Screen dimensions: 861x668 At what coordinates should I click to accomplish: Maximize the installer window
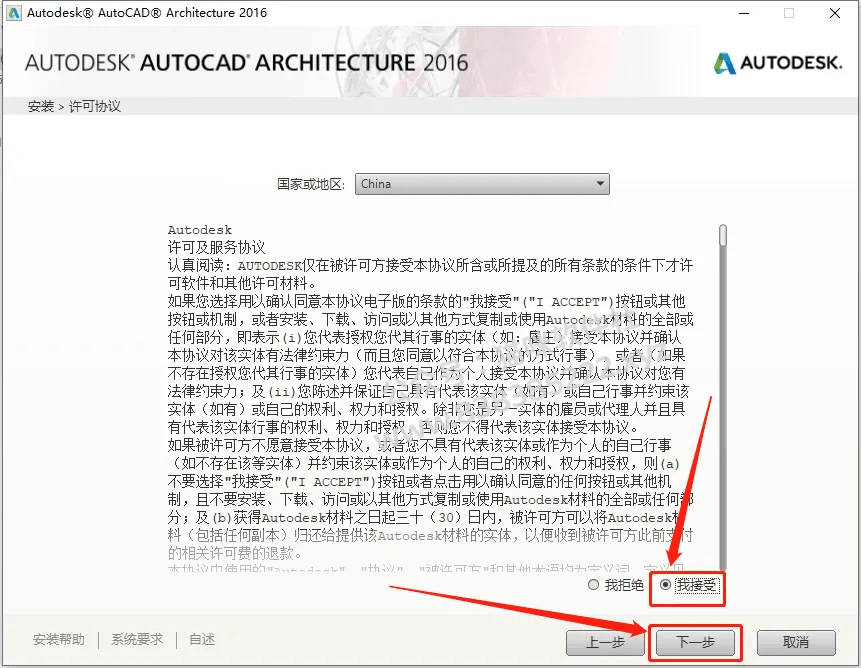pos(789,13)
